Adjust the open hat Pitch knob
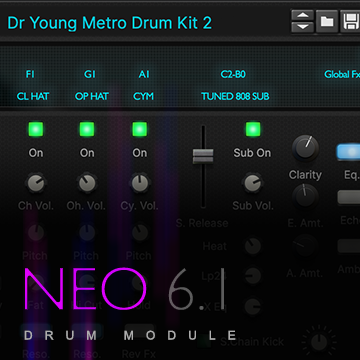Viewport: 360px width, 360px height. tap(87, 232)
